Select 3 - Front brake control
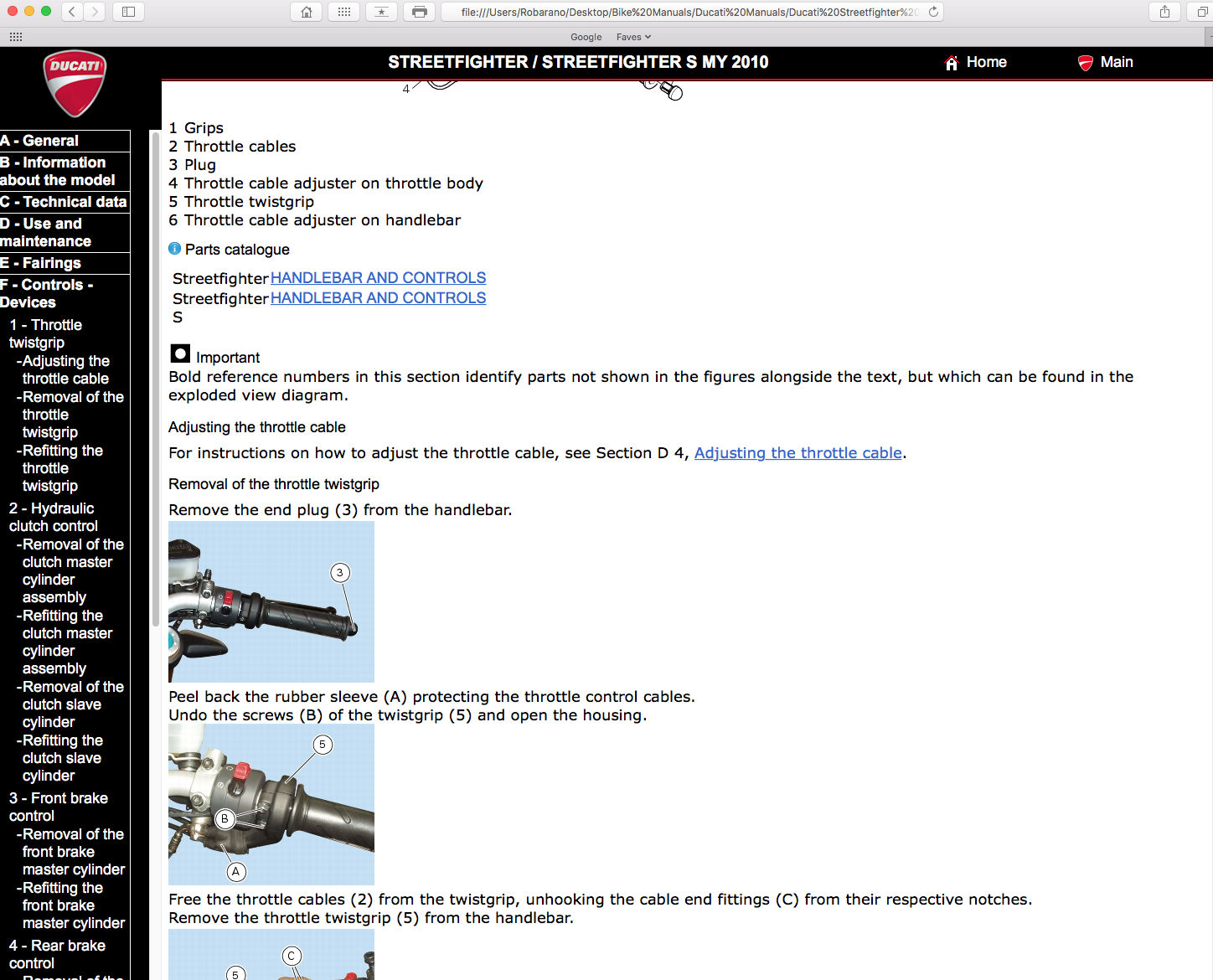The height and width of the screenshot is (980, 1213). coord(59,807)
